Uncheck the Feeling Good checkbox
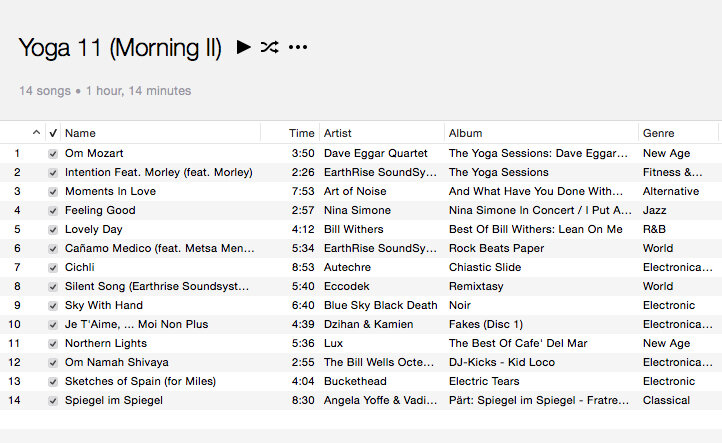The height and width of the screenshot is (443, 722). tap(53, 211)
